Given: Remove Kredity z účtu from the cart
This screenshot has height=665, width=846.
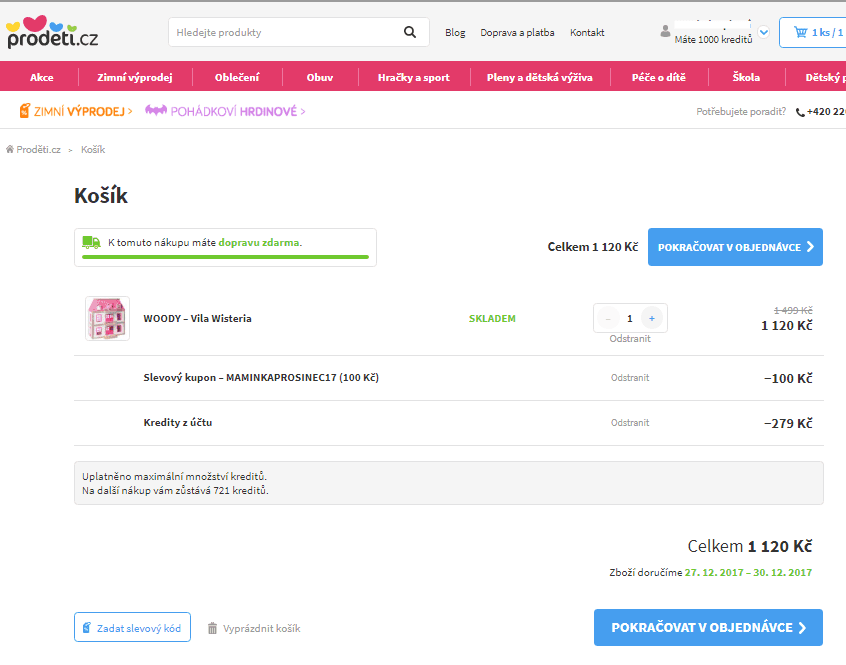Looking at the screenshot, I should [x=630, y=423].
